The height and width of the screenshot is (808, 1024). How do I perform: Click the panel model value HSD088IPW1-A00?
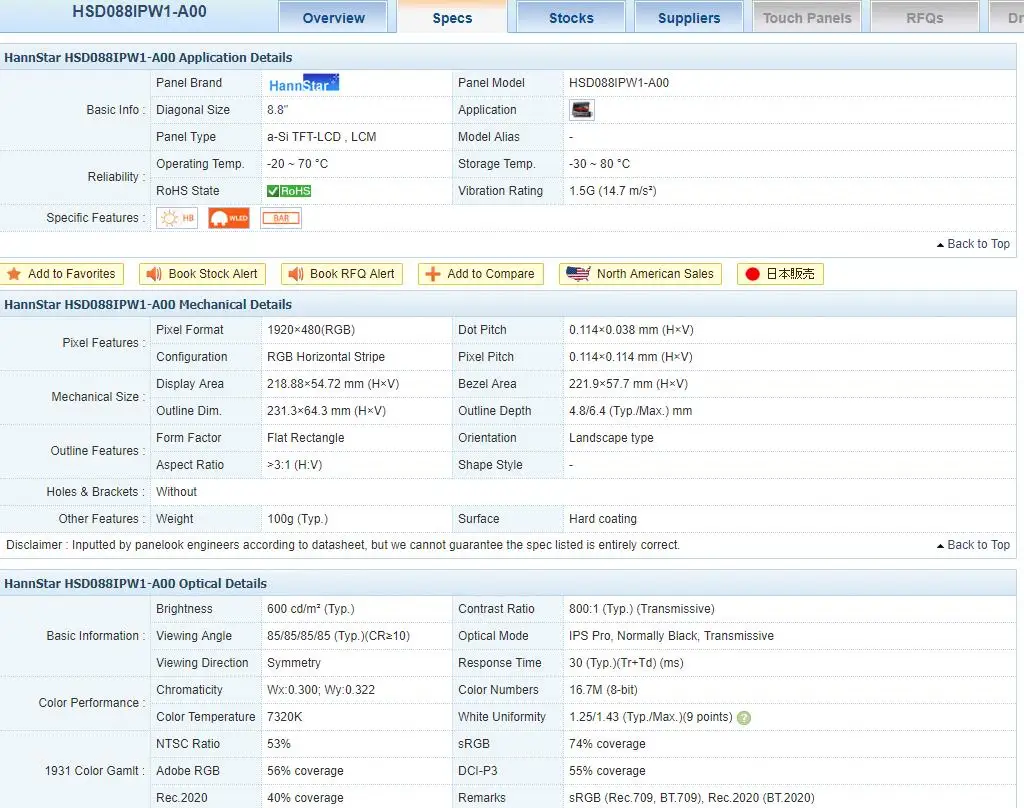pyautogui.click(x=618, y=83)
